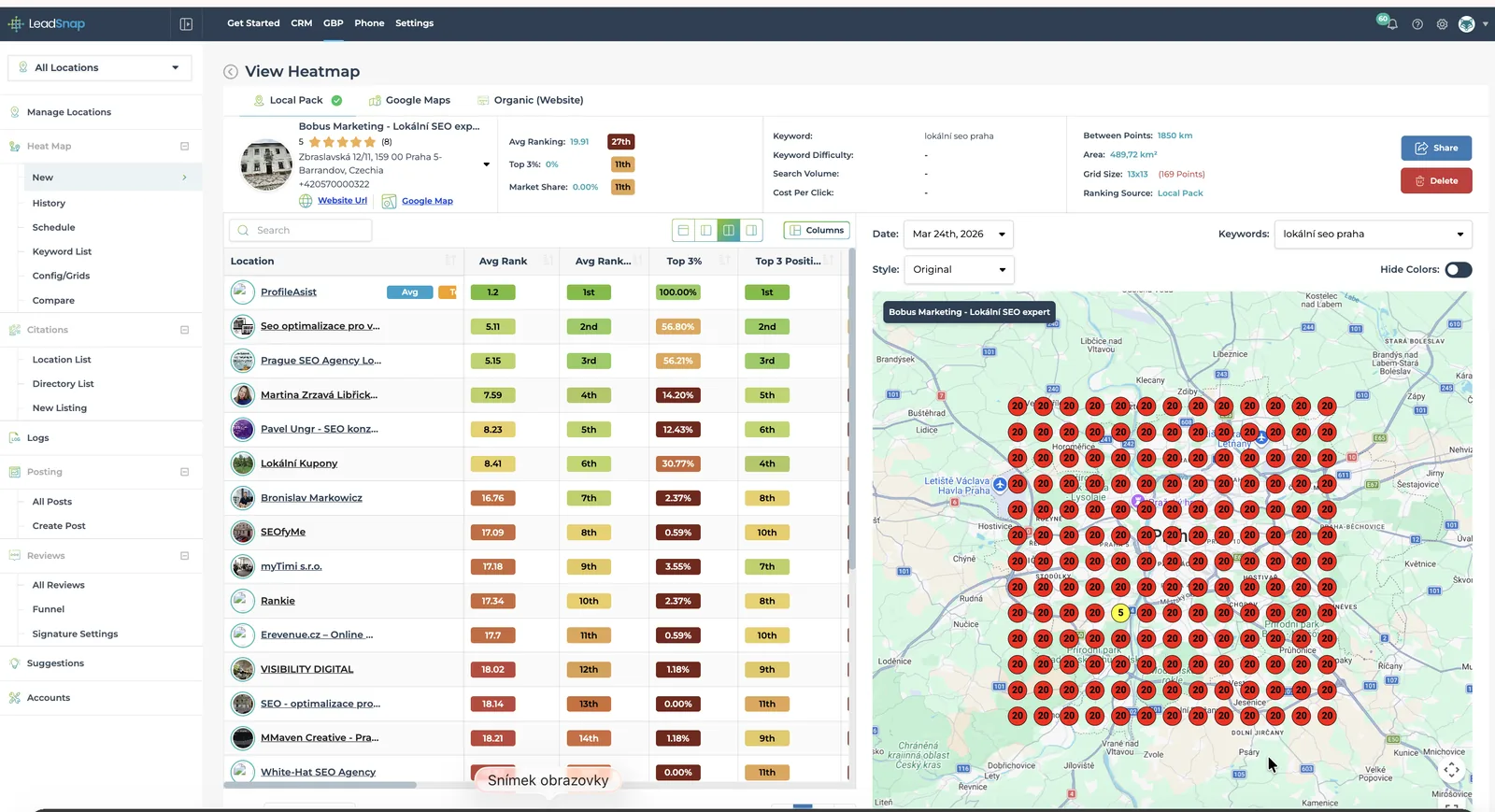The image size is (1495, 812).
Task: Open Manage Locations sidebar item
Action: point(69,112)
